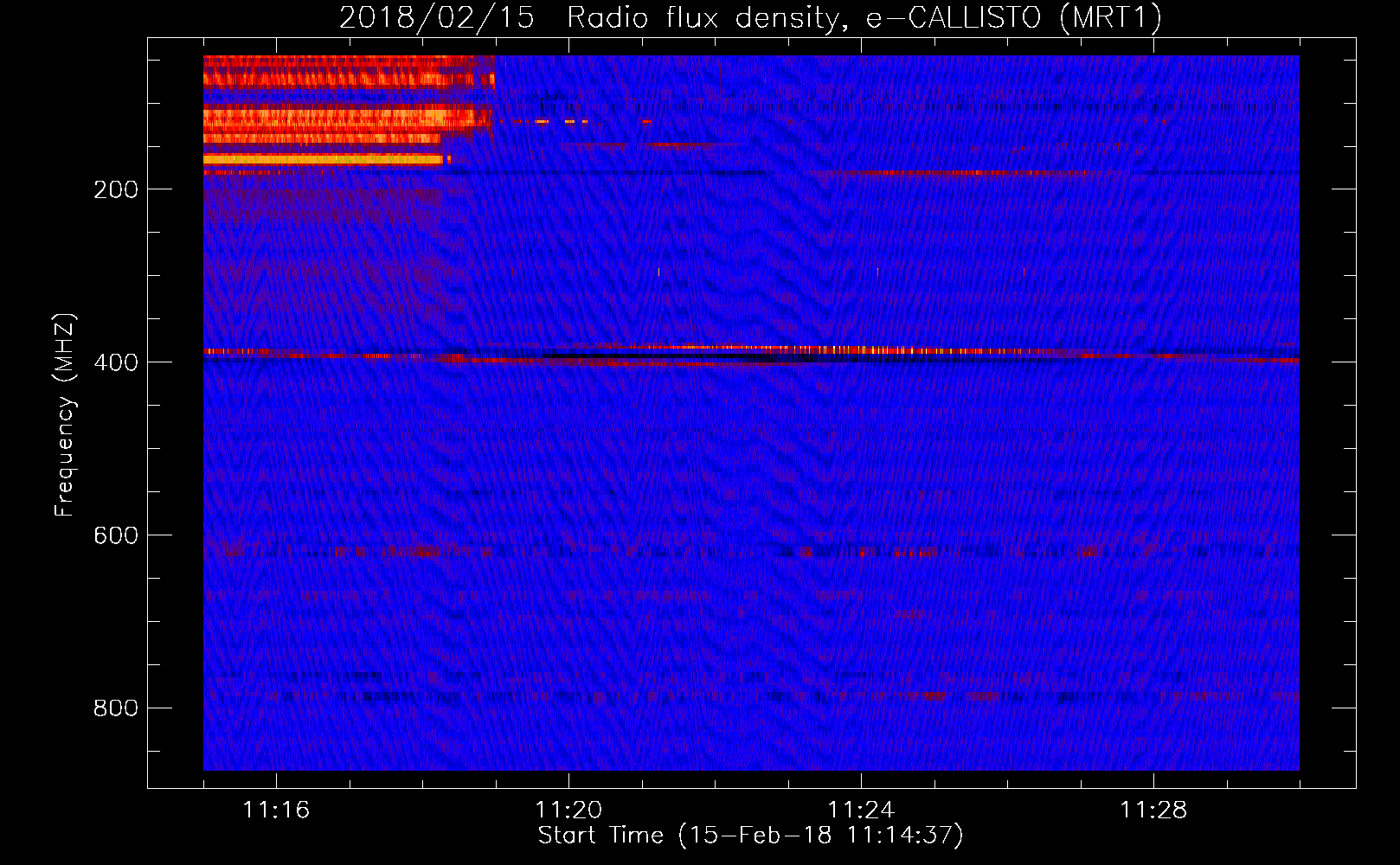Select the '600' frequency axis label
This screenshot has height=865, width=1400.
[116, 535]
